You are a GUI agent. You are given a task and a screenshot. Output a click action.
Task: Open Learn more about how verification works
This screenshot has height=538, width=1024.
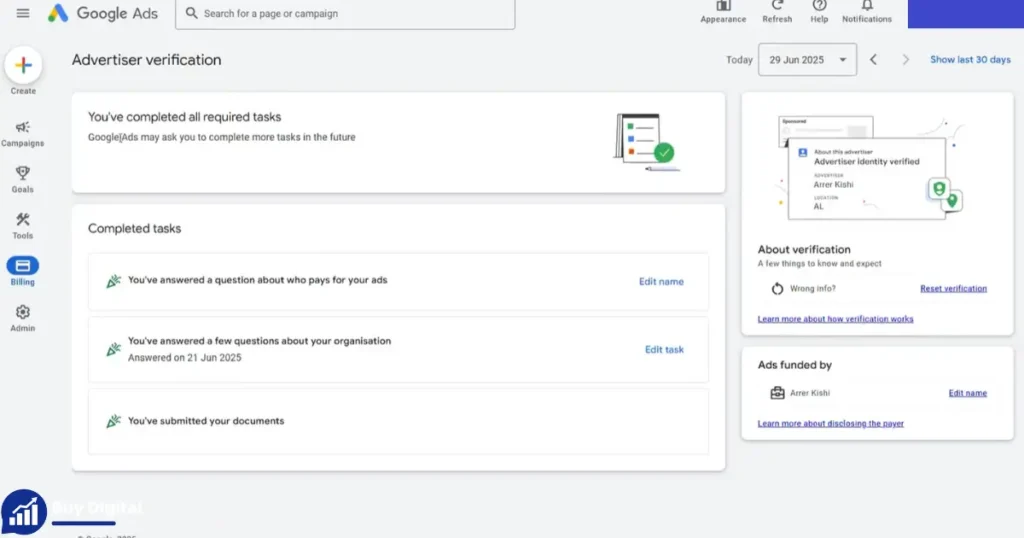pos(835,319)
